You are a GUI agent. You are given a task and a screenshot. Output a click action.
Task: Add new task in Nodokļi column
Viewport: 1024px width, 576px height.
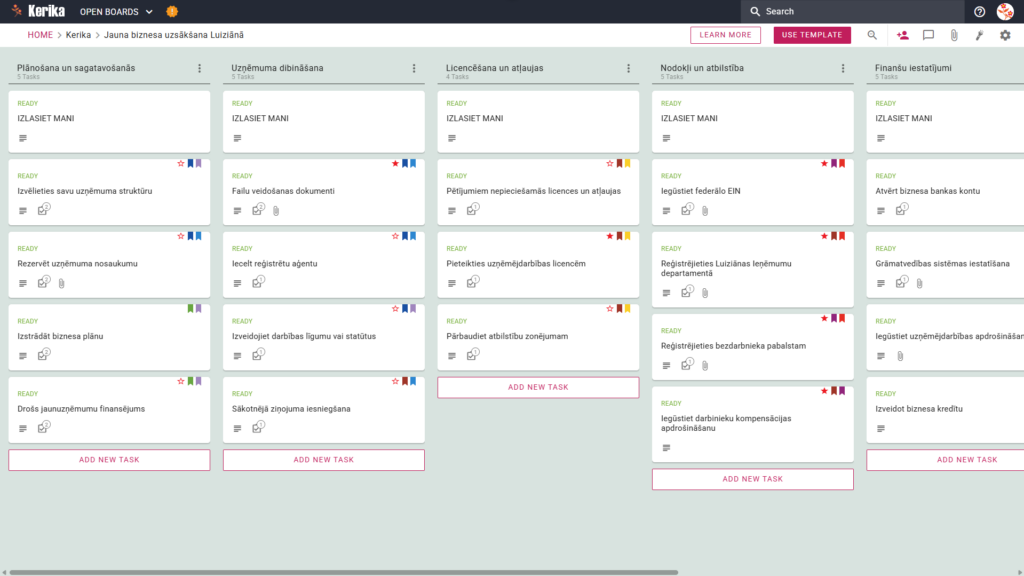click(x=752, y=479)
